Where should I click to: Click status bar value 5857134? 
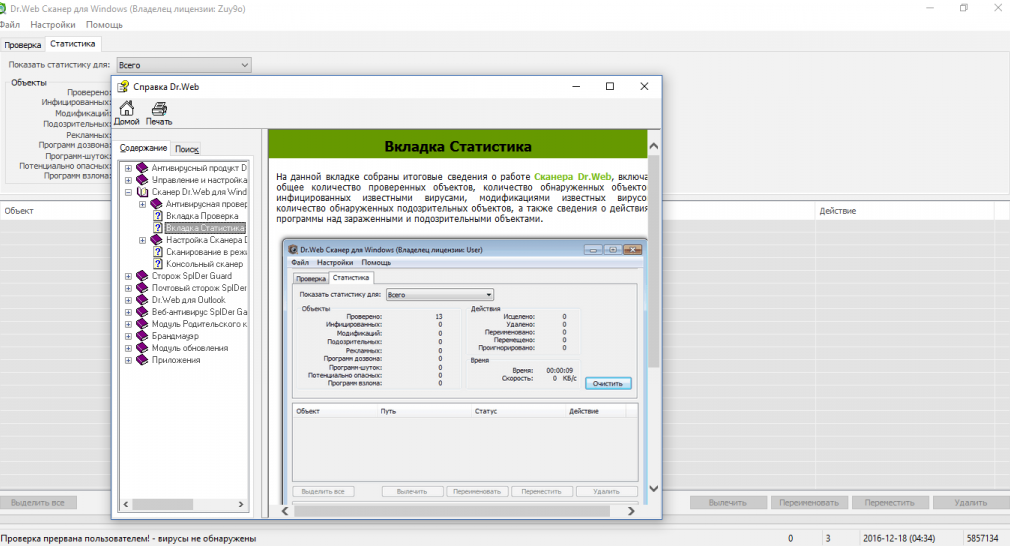982,538
